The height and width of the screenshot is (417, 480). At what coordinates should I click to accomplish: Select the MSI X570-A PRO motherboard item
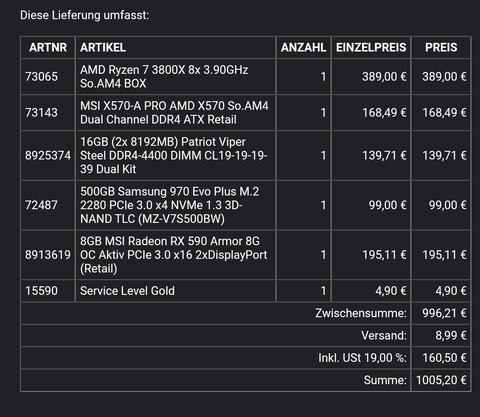[x=174, y=113]
